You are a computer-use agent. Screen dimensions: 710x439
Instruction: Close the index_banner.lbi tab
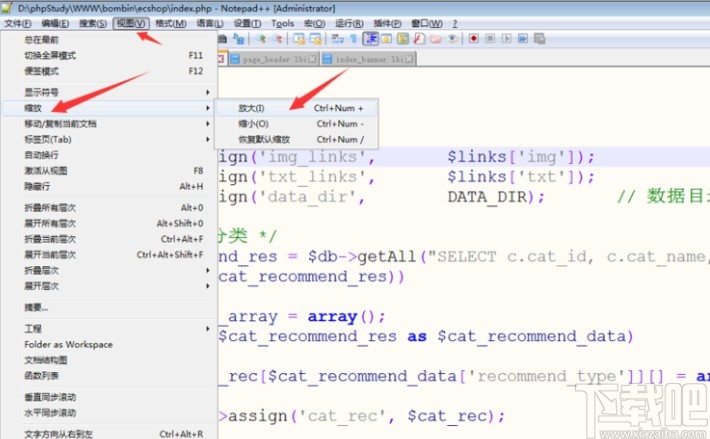[409, 59]
